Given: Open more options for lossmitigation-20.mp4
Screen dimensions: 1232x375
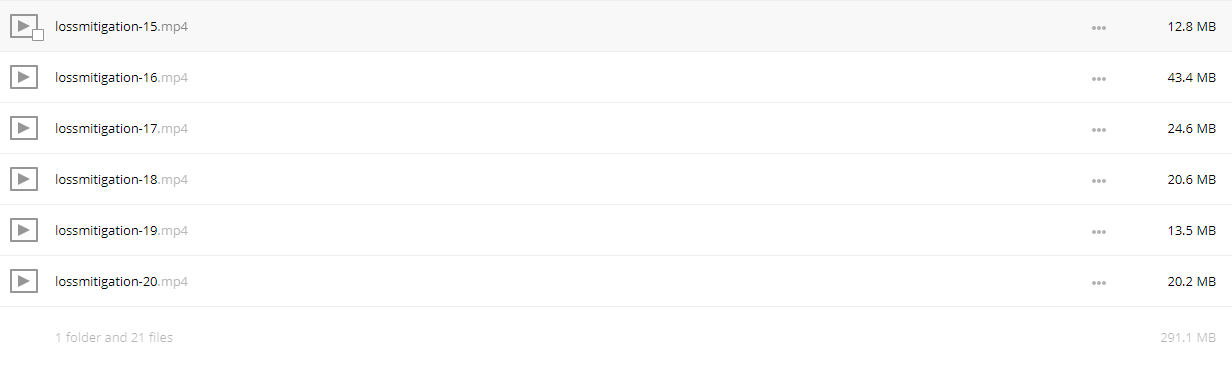Looking at the screenshot, I should pos(1099,283).
